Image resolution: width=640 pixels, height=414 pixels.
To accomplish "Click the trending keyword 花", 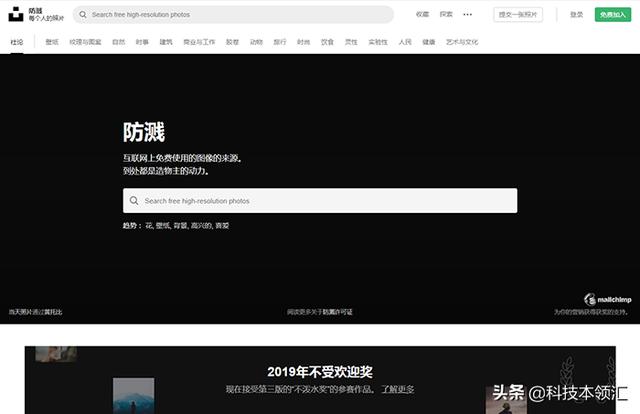I will tap(149, 225).
